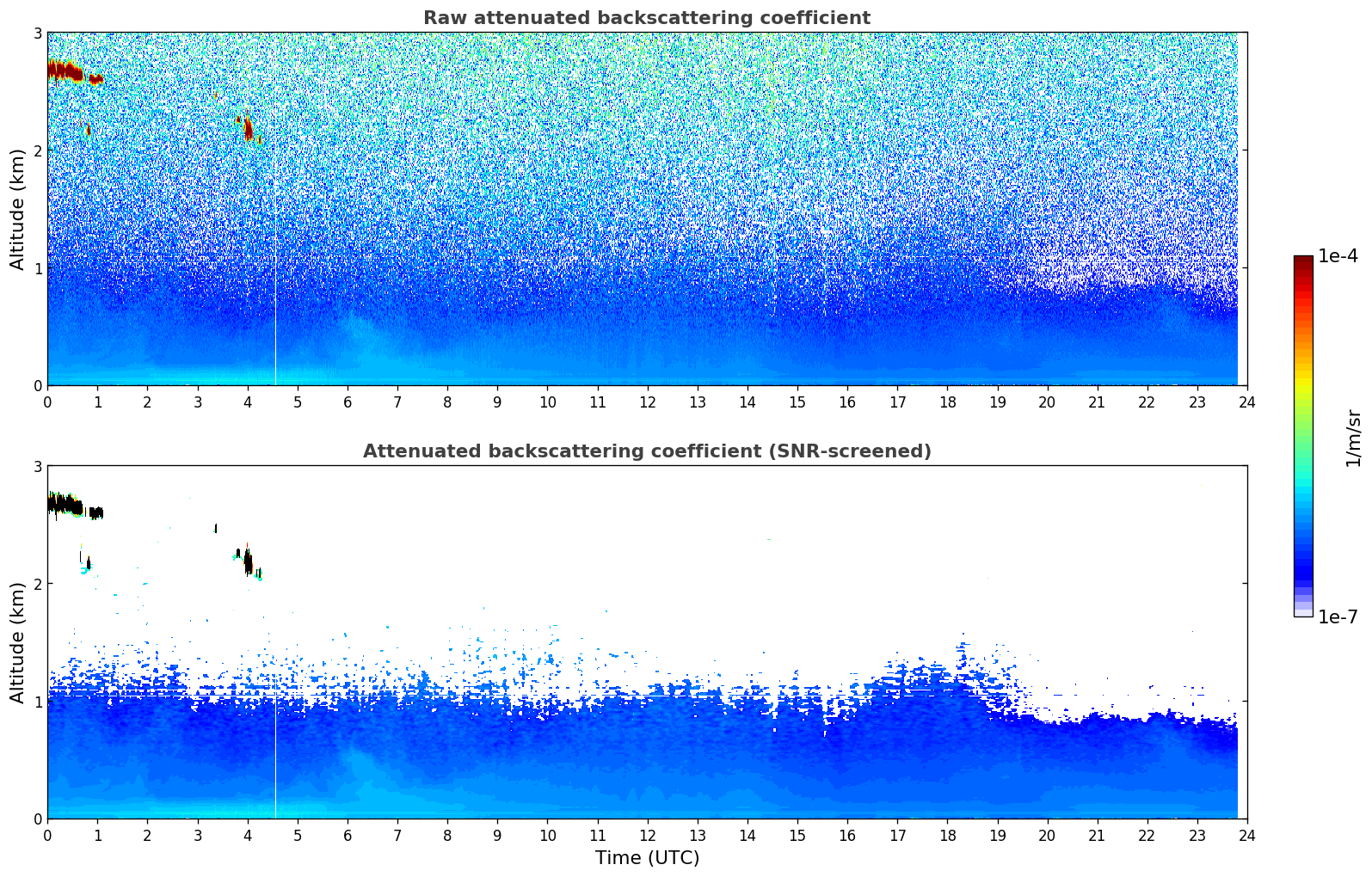Click hour tick '6' on bottom plot axis

[x=348, y=835]
